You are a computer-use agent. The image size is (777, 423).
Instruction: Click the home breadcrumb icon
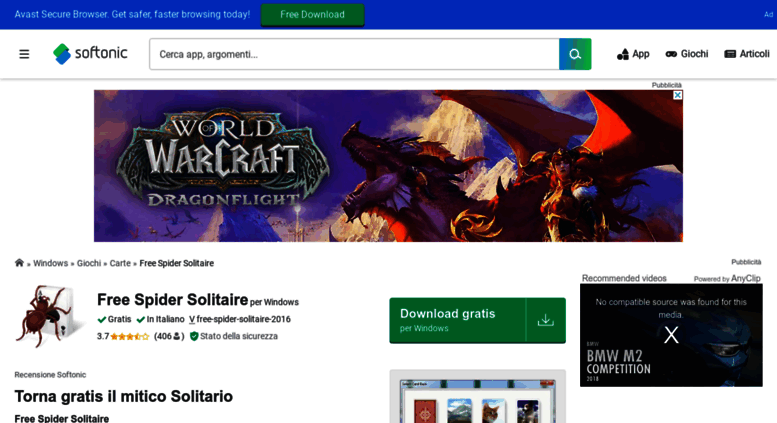coord(19,263)
